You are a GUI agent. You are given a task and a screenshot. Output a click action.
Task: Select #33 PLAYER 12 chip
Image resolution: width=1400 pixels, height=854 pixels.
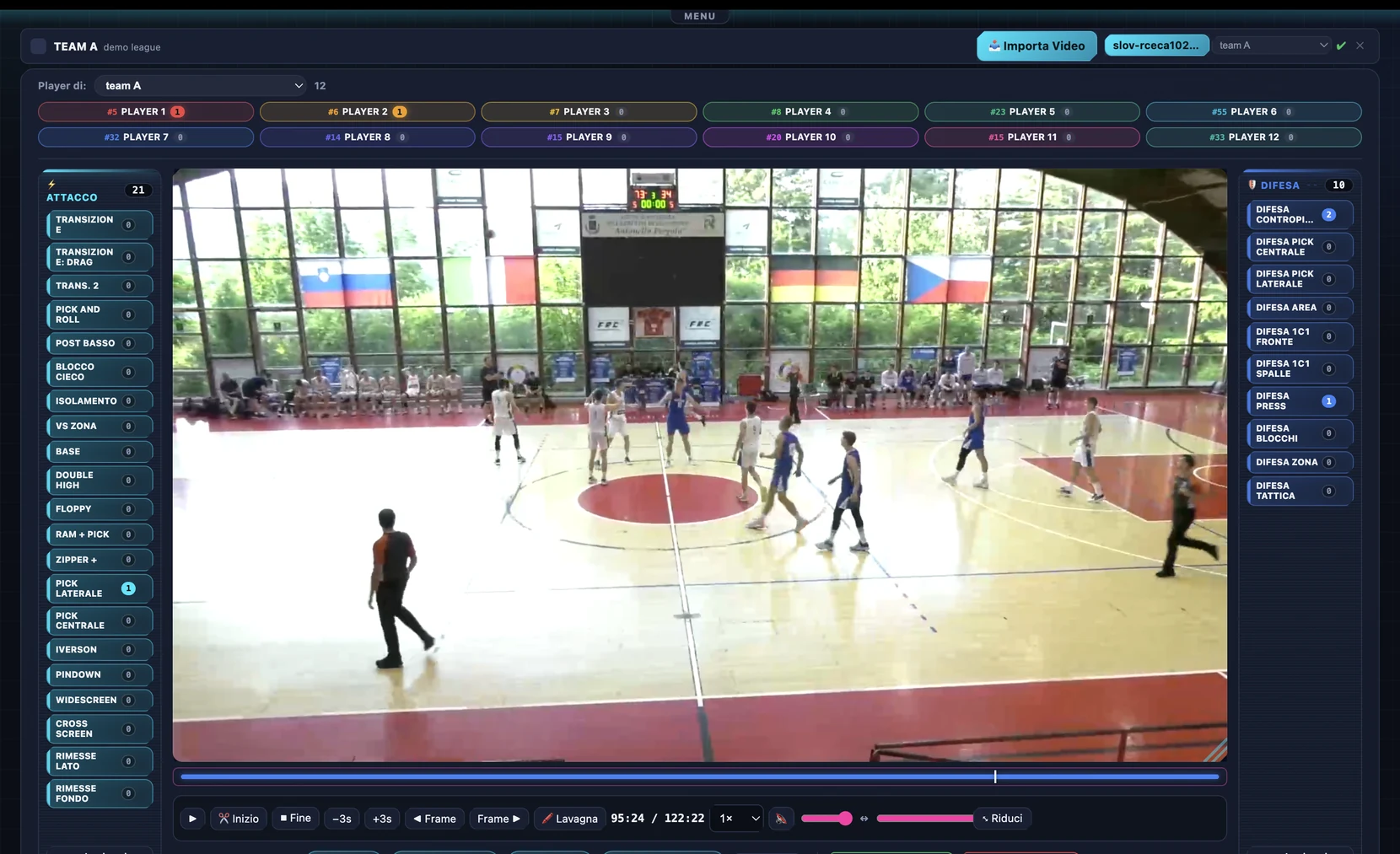tap(1253, 137)
